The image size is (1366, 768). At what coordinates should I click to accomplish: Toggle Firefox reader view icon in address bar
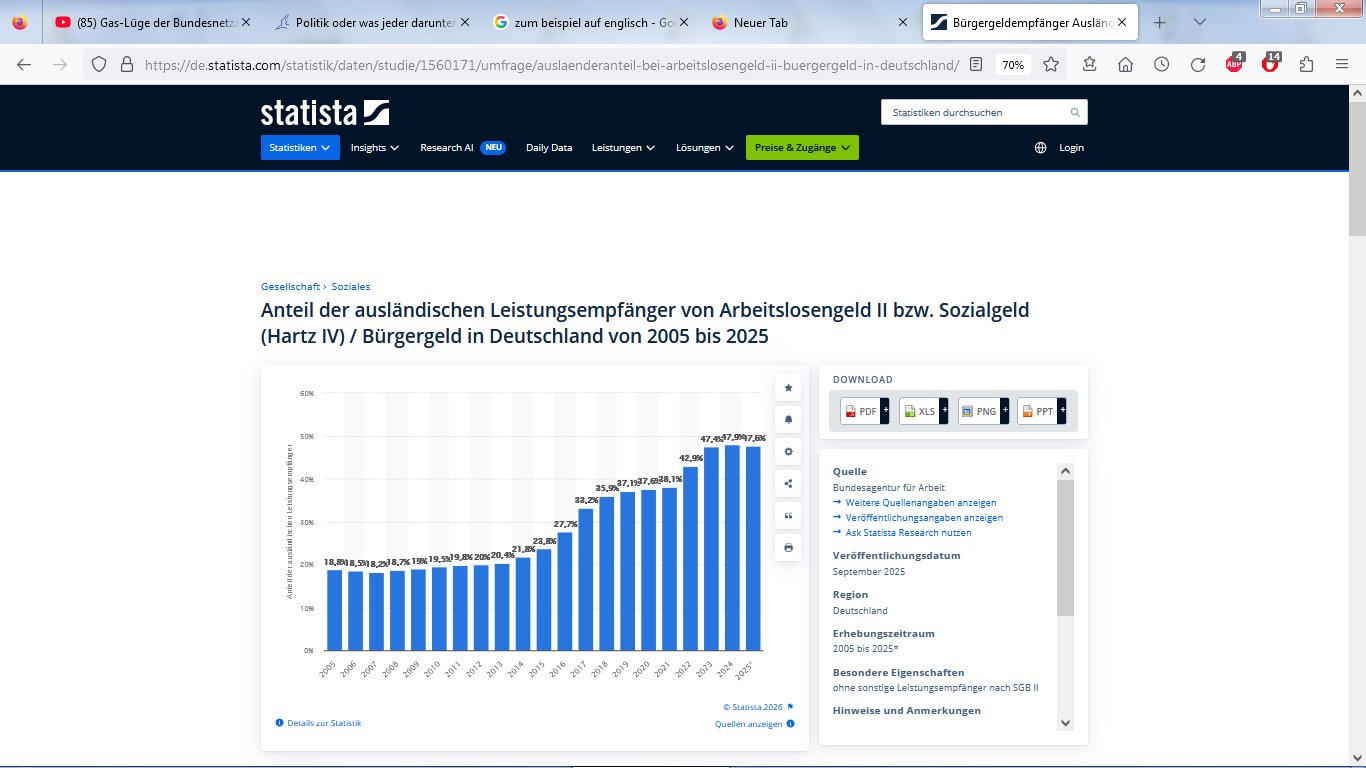tap(976, 64)
